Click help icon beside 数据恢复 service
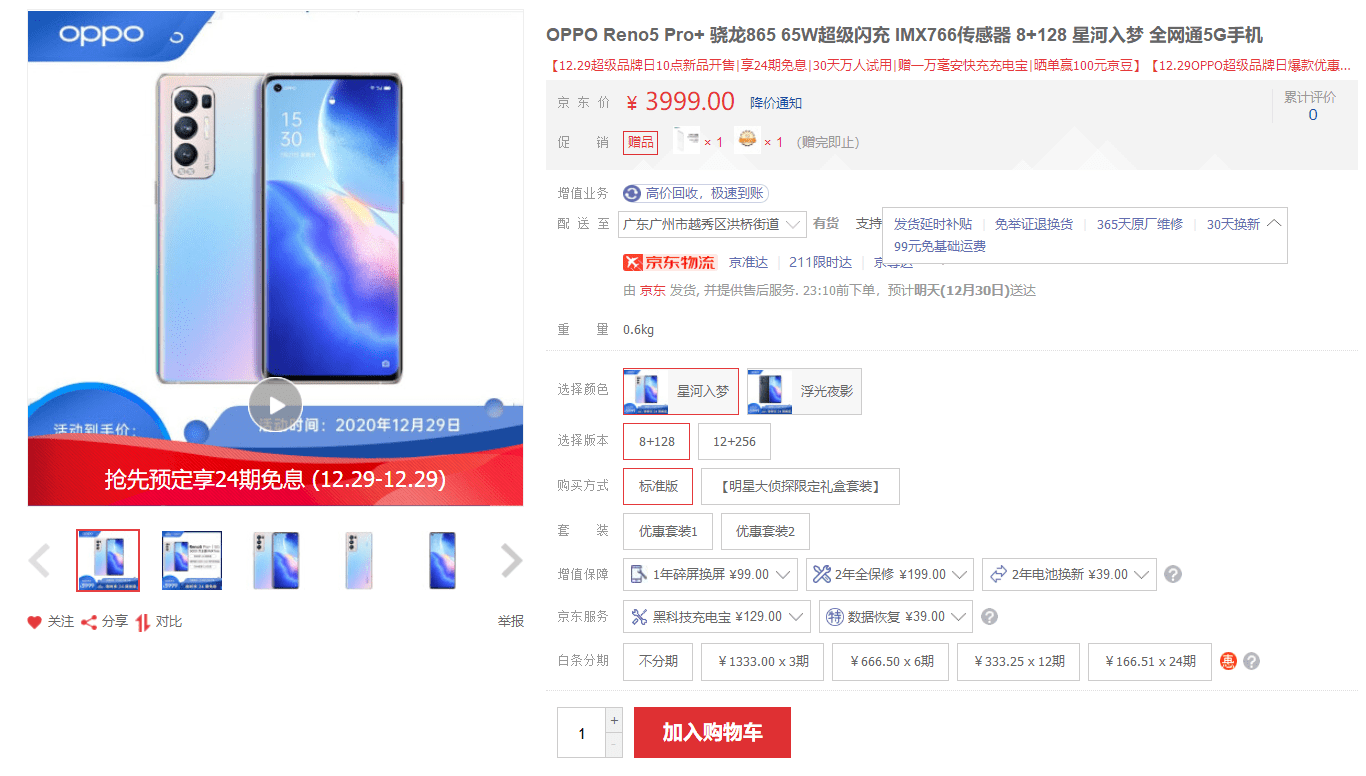The width and height of the screenshot is (1366, 776). pos(989,617)
